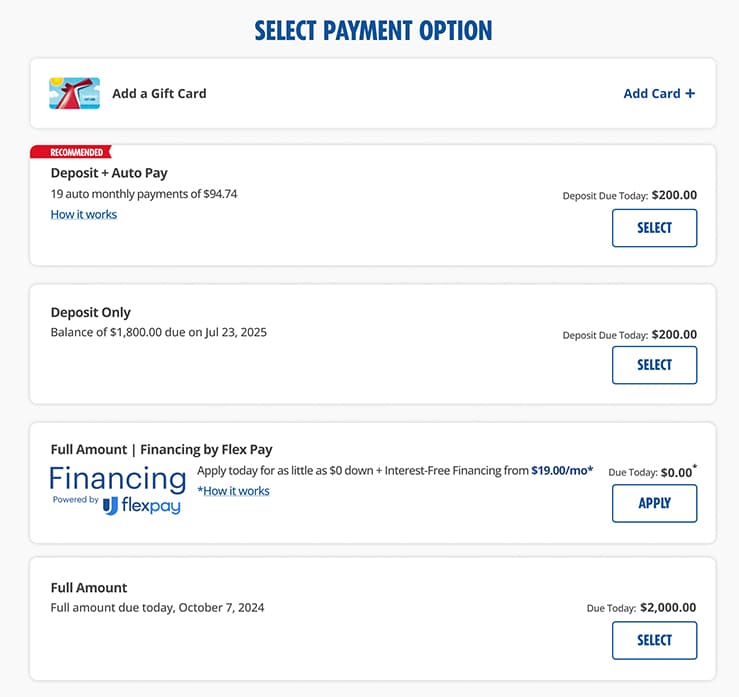Click the red Recommended ribbon badge
This screenshot has width=739, height=697.
tap(69, 152)
